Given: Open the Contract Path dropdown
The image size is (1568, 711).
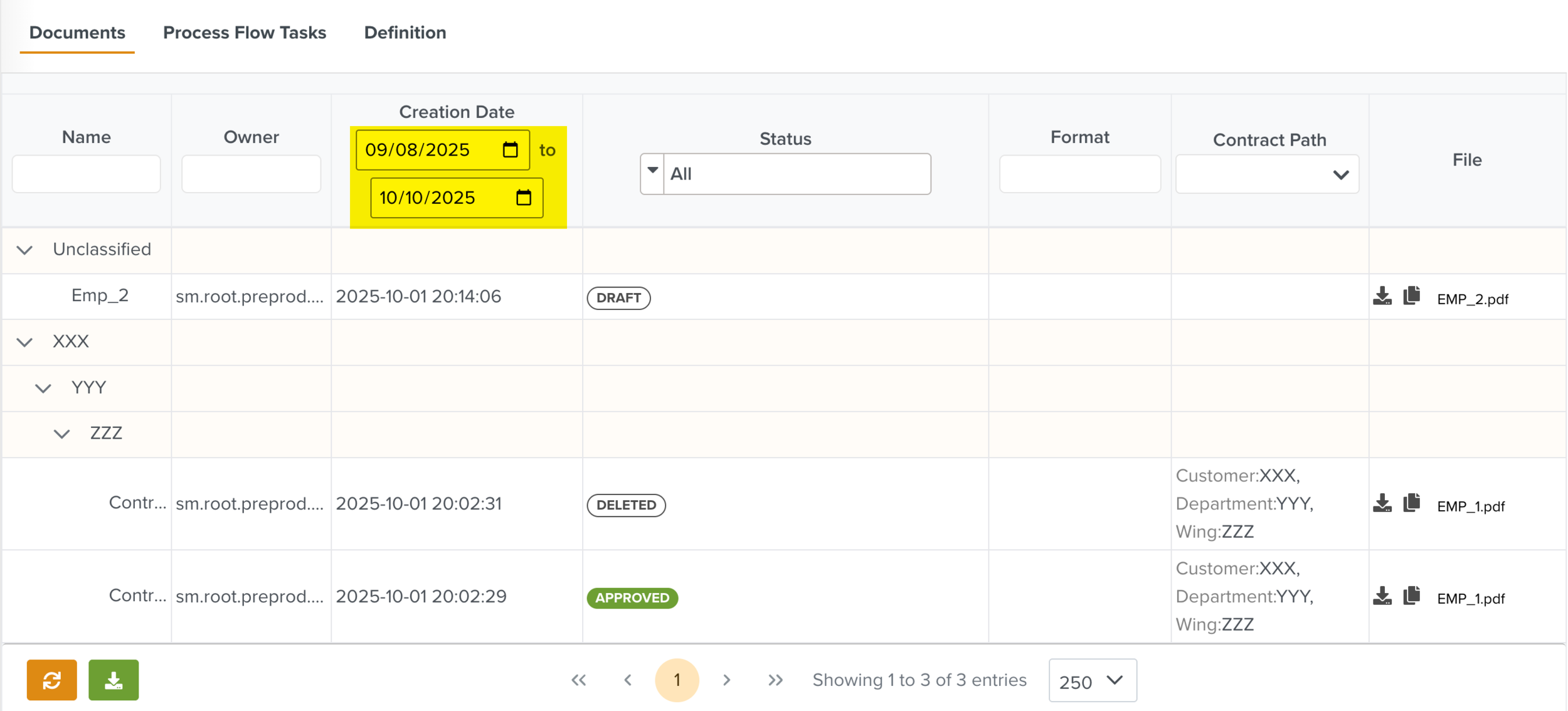Looking at the screenshot, I should click(x=1267, y=174).
